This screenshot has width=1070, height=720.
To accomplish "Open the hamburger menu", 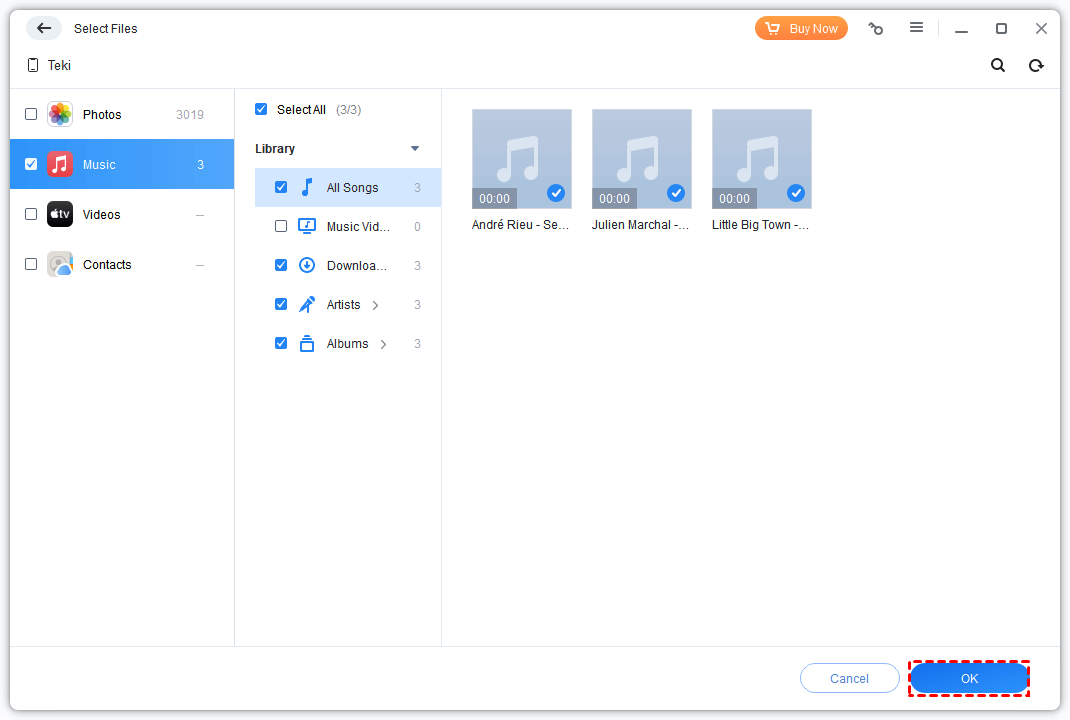I will point(916,28).
